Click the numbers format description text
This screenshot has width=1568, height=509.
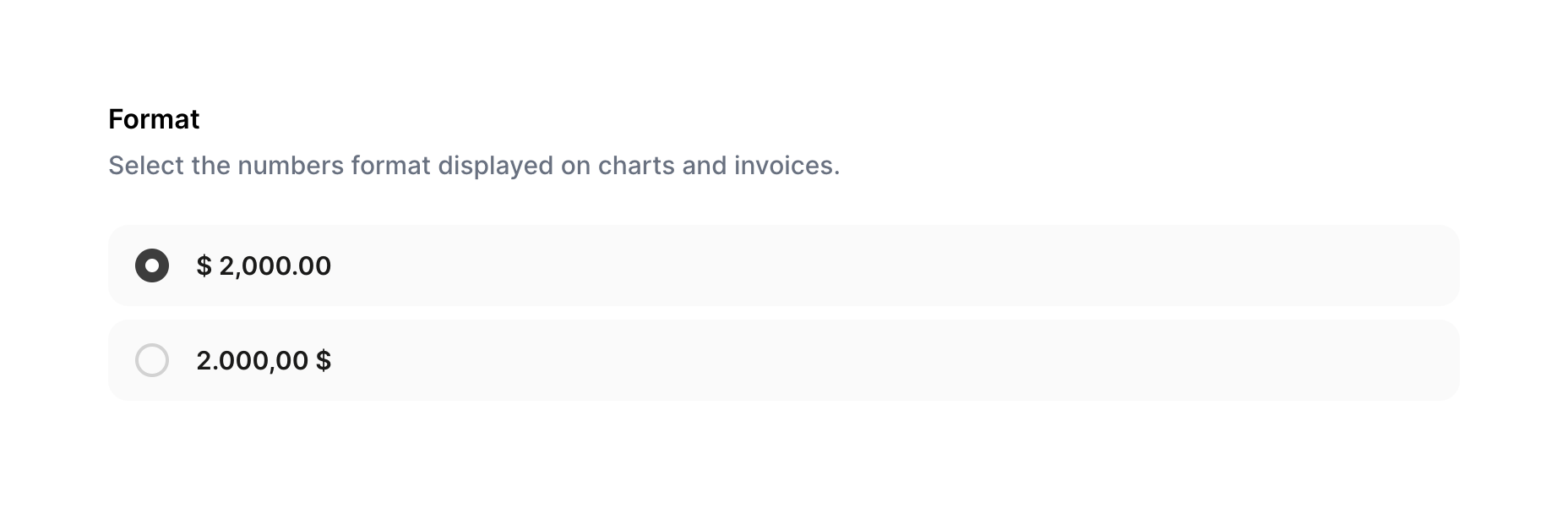point(474,166)
